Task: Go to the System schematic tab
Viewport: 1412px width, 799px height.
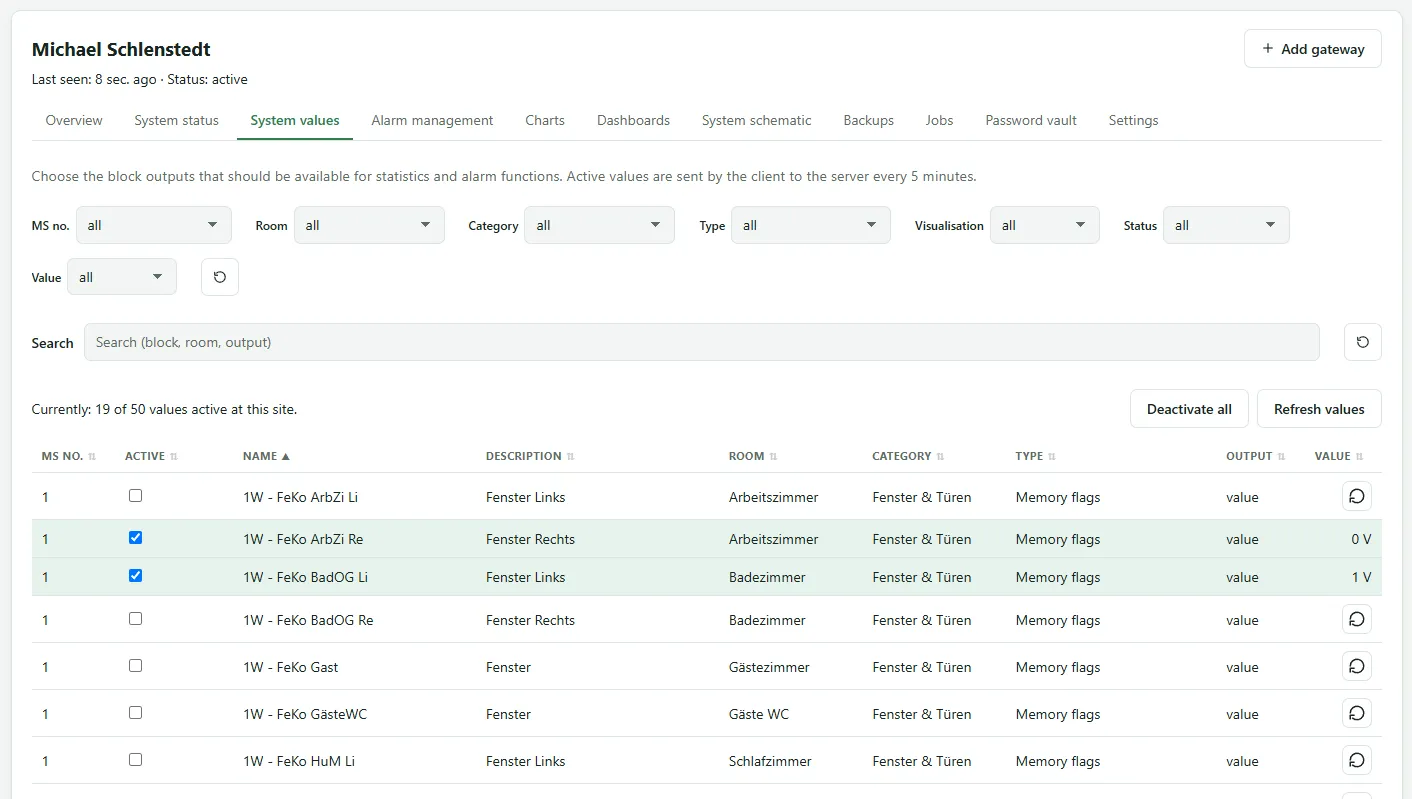Action: tap(757, 120)
